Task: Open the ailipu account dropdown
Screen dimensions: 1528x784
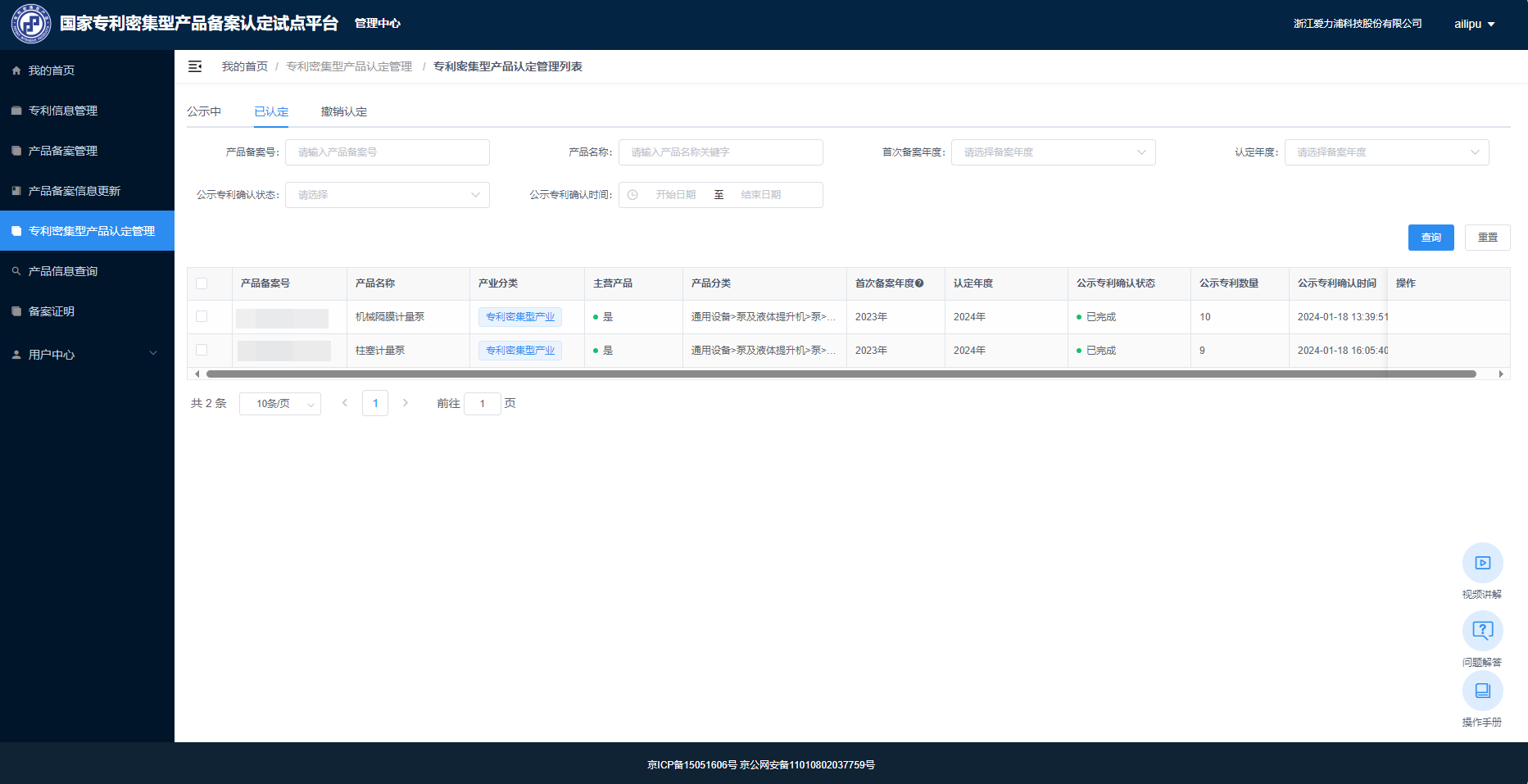Action: coord(1475,24)
